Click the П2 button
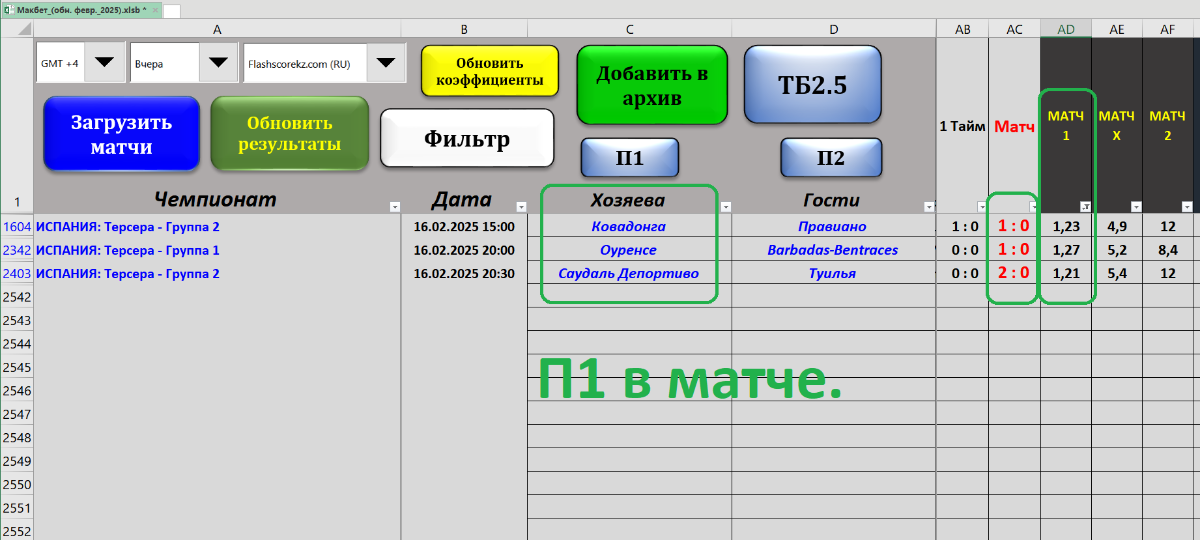 pos(831,158)
